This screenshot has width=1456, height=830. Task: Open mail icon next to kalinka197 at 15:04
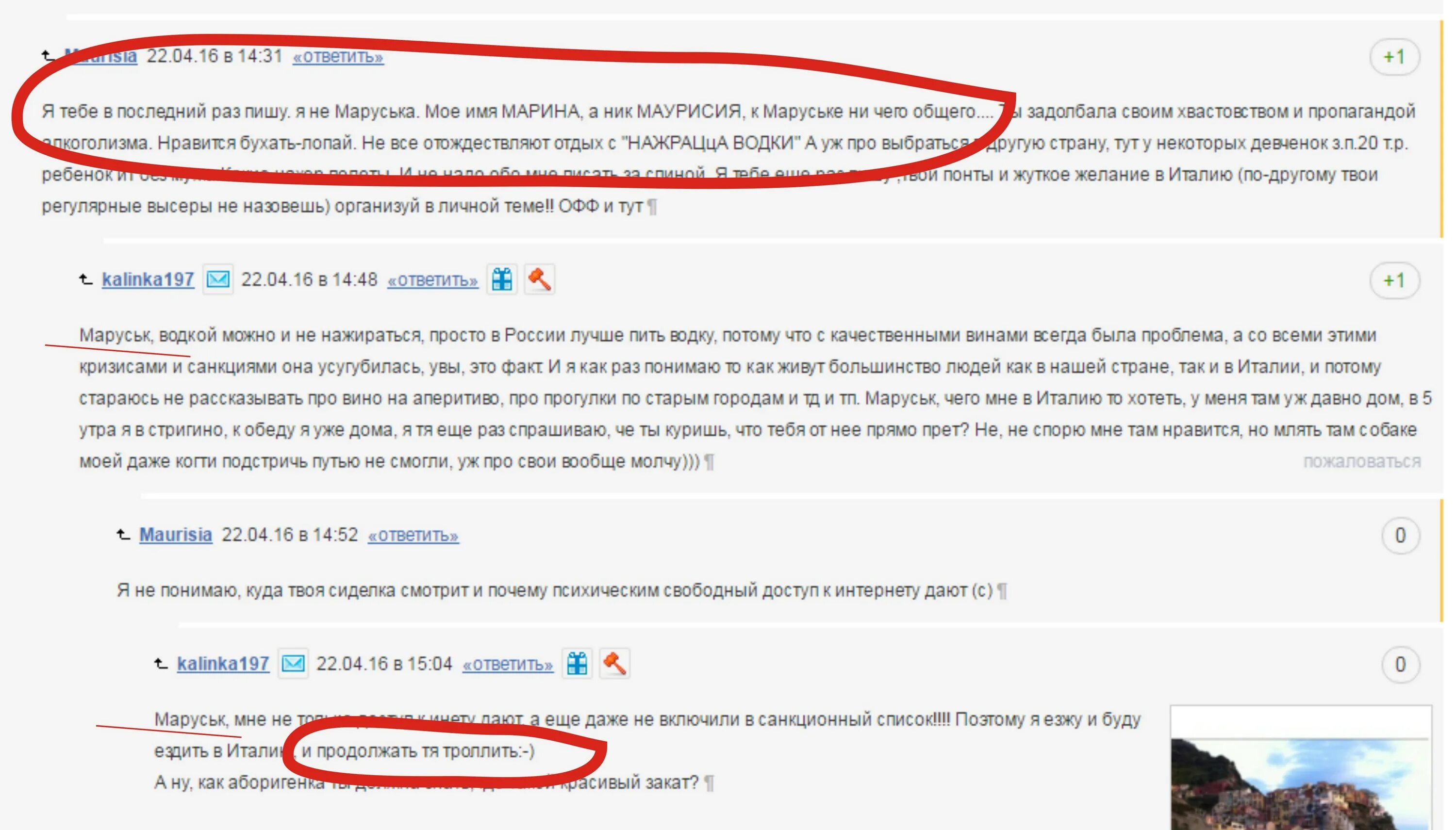click(293, 664)
